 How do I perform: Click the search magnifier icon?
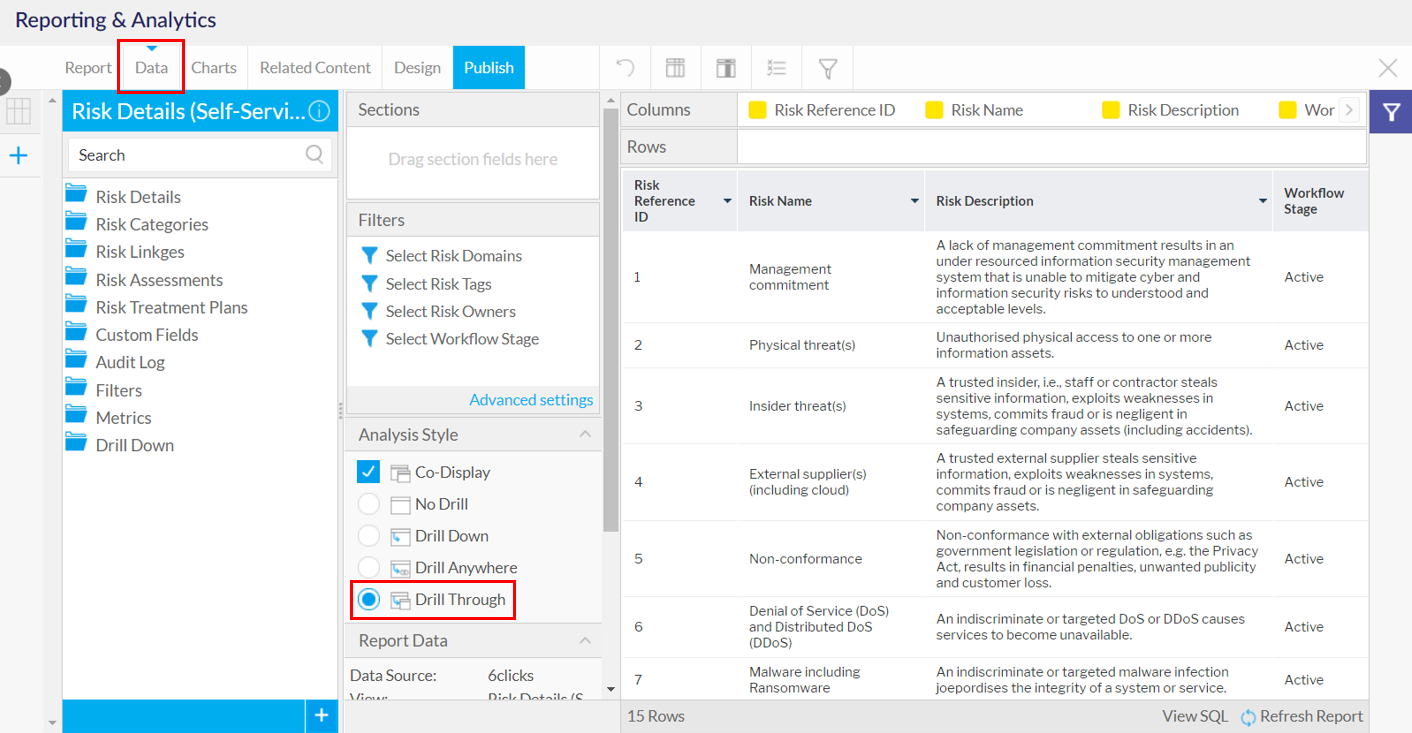coord(314,154)
